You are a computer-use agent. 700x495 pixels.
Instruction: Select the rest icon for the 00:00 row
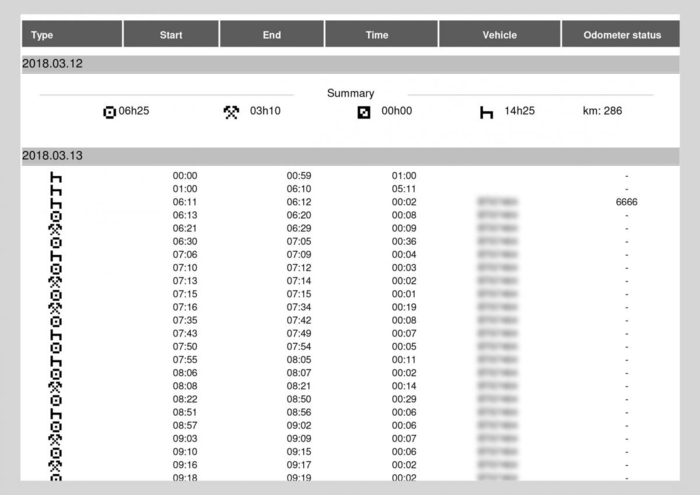pos(57,176)
